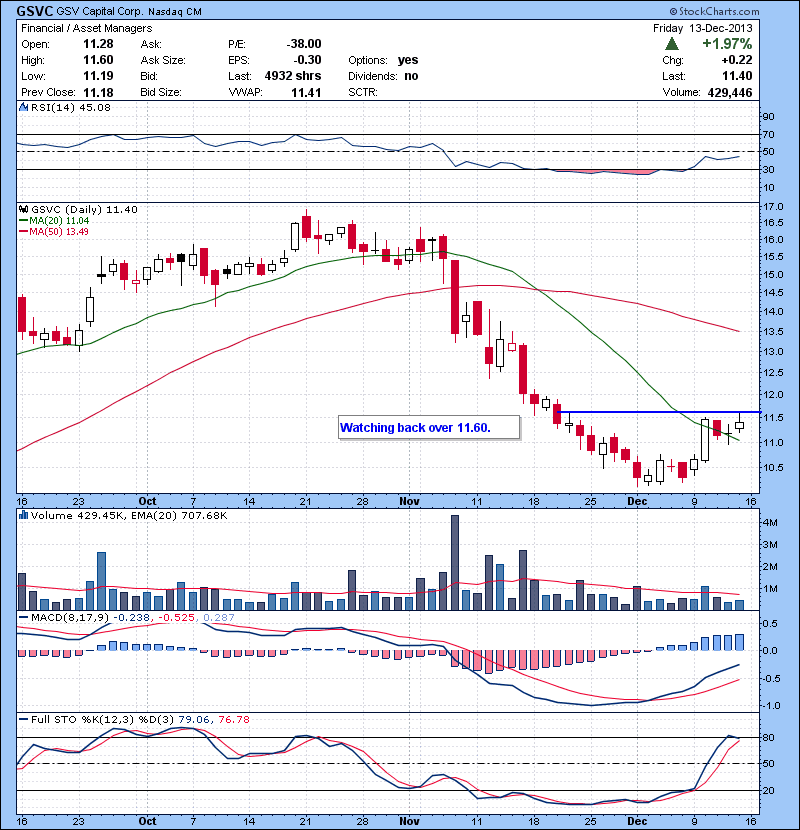Click the MA(50) 13.49 legend text
This screenshot has width=800, height=830.
[x=59, y=232]
